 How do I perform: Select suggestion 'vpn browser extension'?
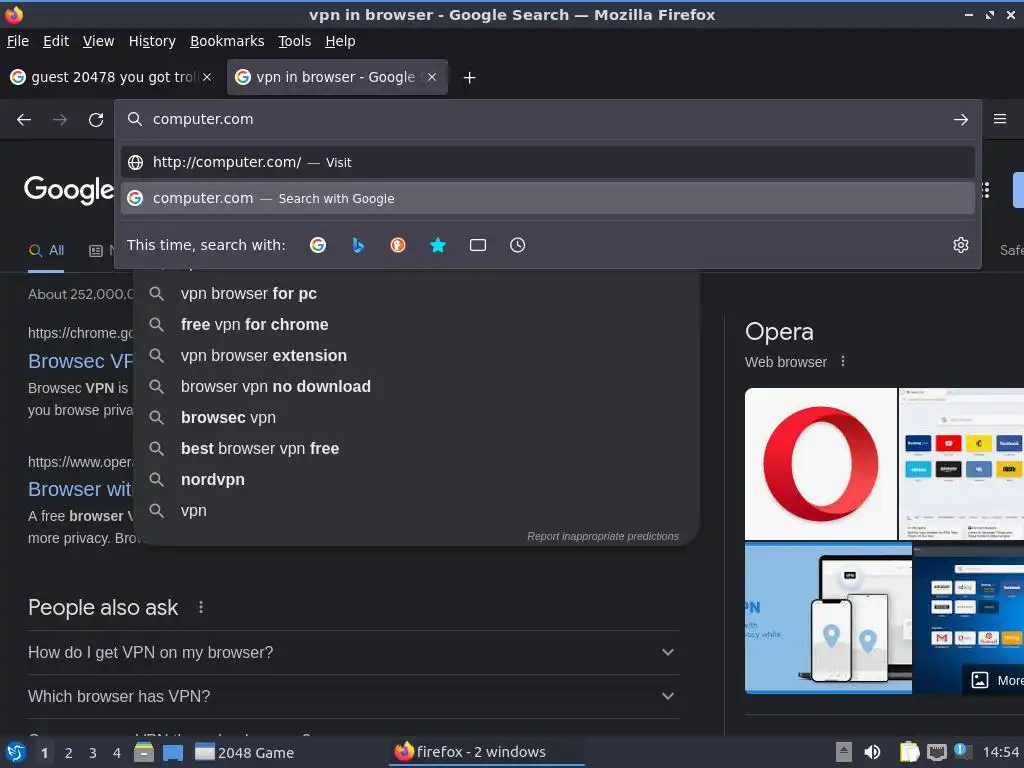pos(417,355)
